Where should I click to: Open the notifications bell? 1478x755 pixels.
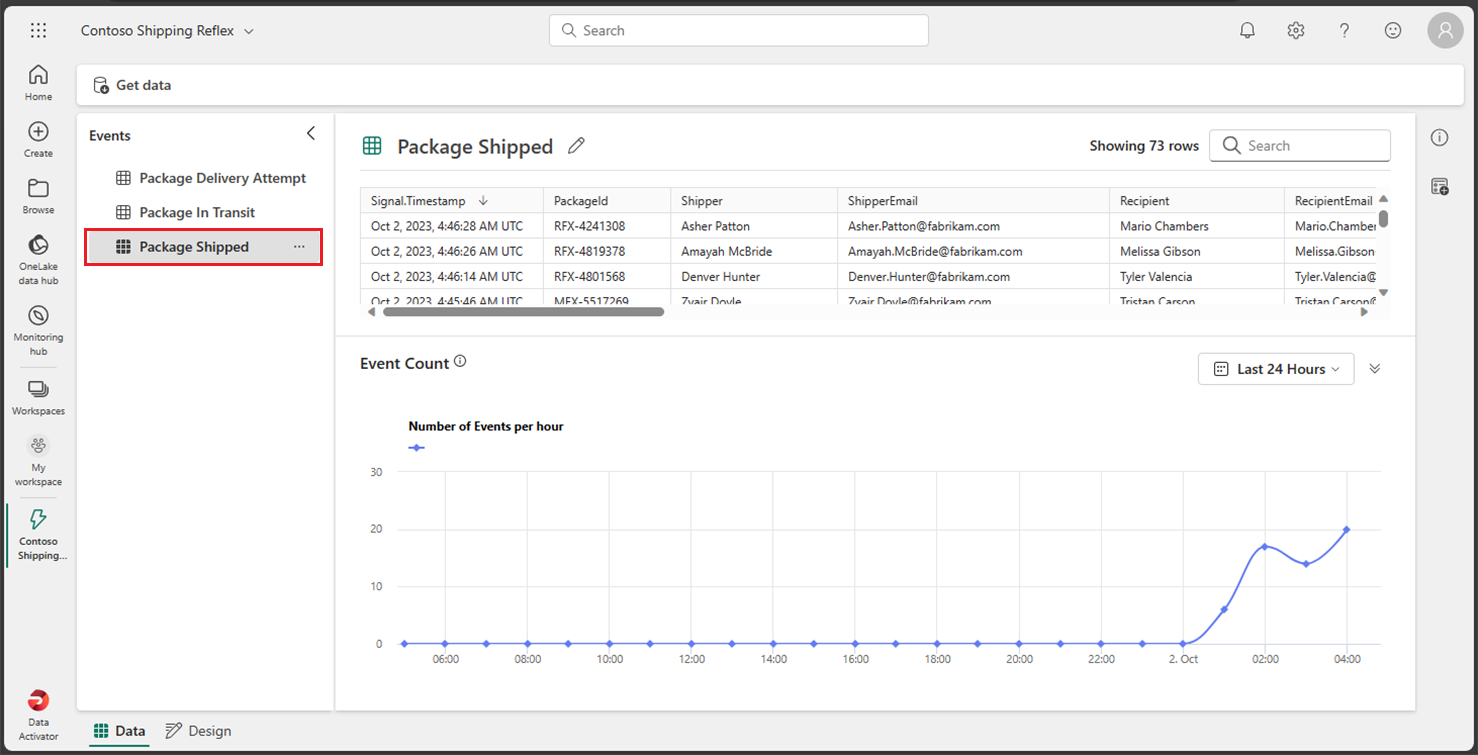pyautogui.click(x=1247, y=30)
